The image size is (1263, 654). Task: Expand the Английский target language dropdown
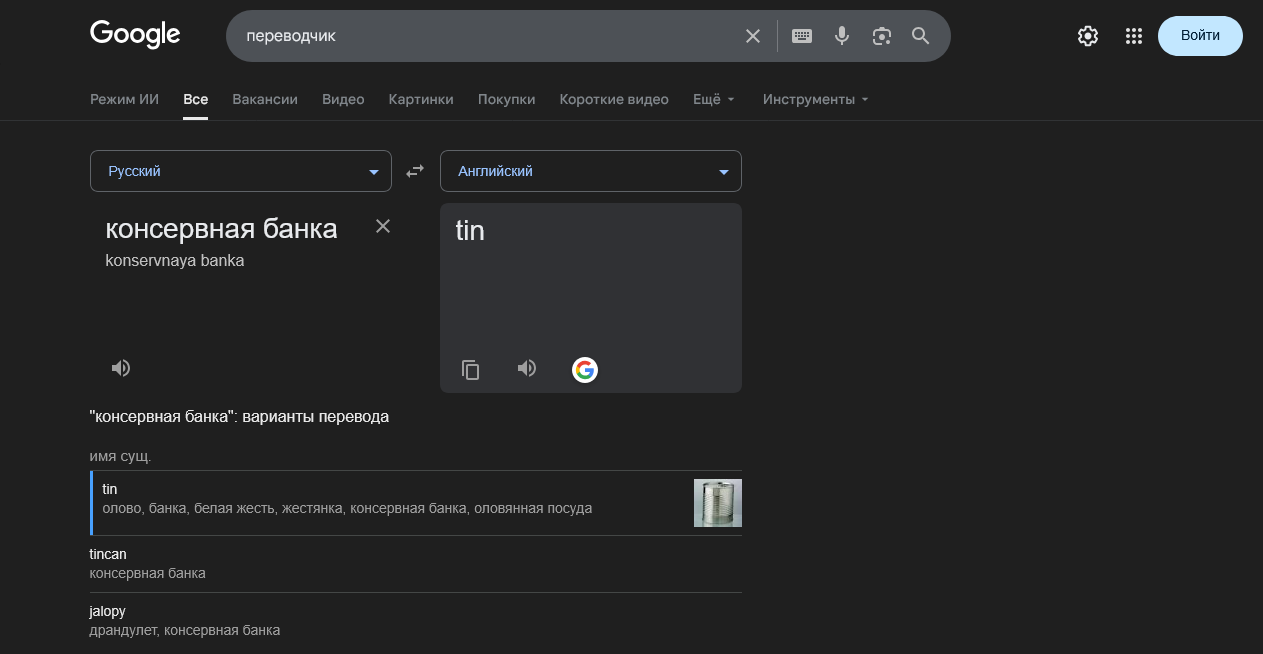(x=590, y=171)
